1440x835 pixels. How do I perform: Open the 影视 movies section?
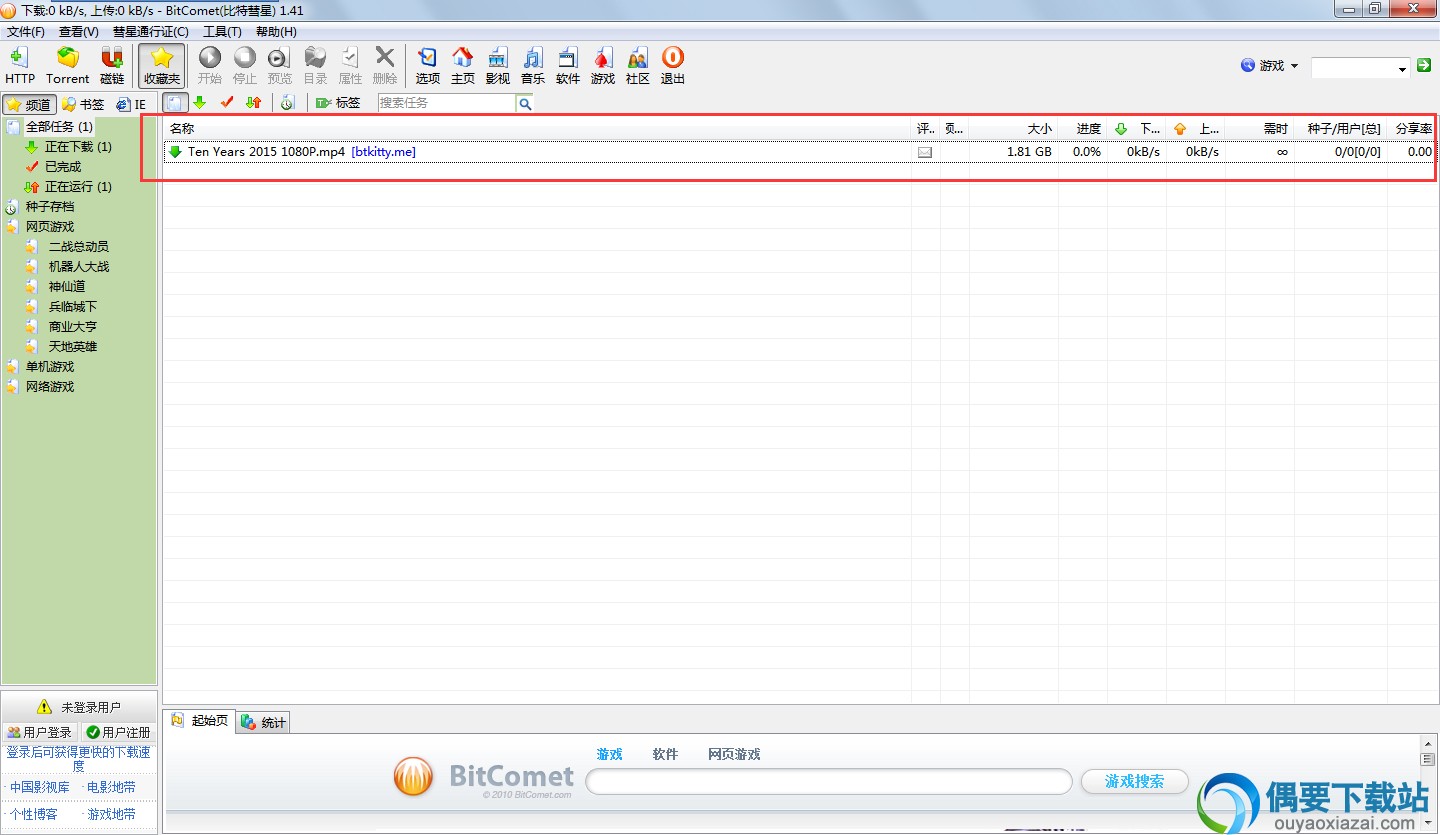pyautogui.click(x=498, y=65)
